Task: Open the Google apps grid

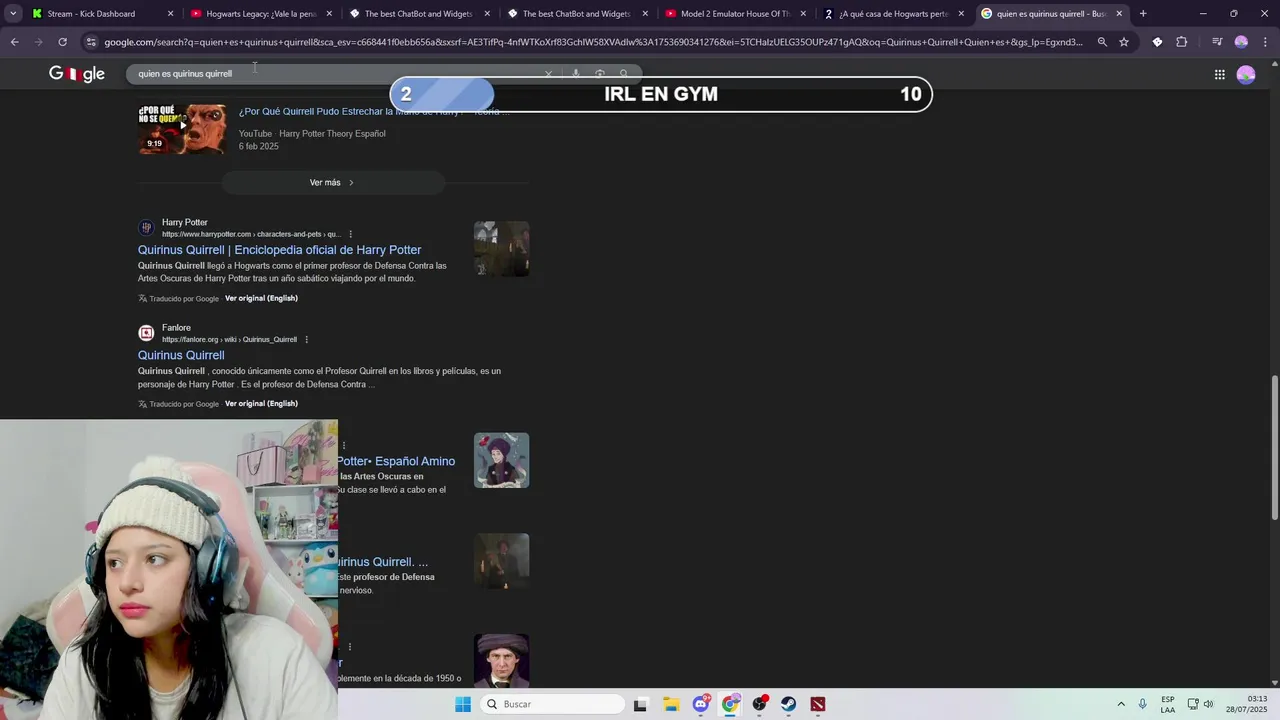Action: 1220,75
